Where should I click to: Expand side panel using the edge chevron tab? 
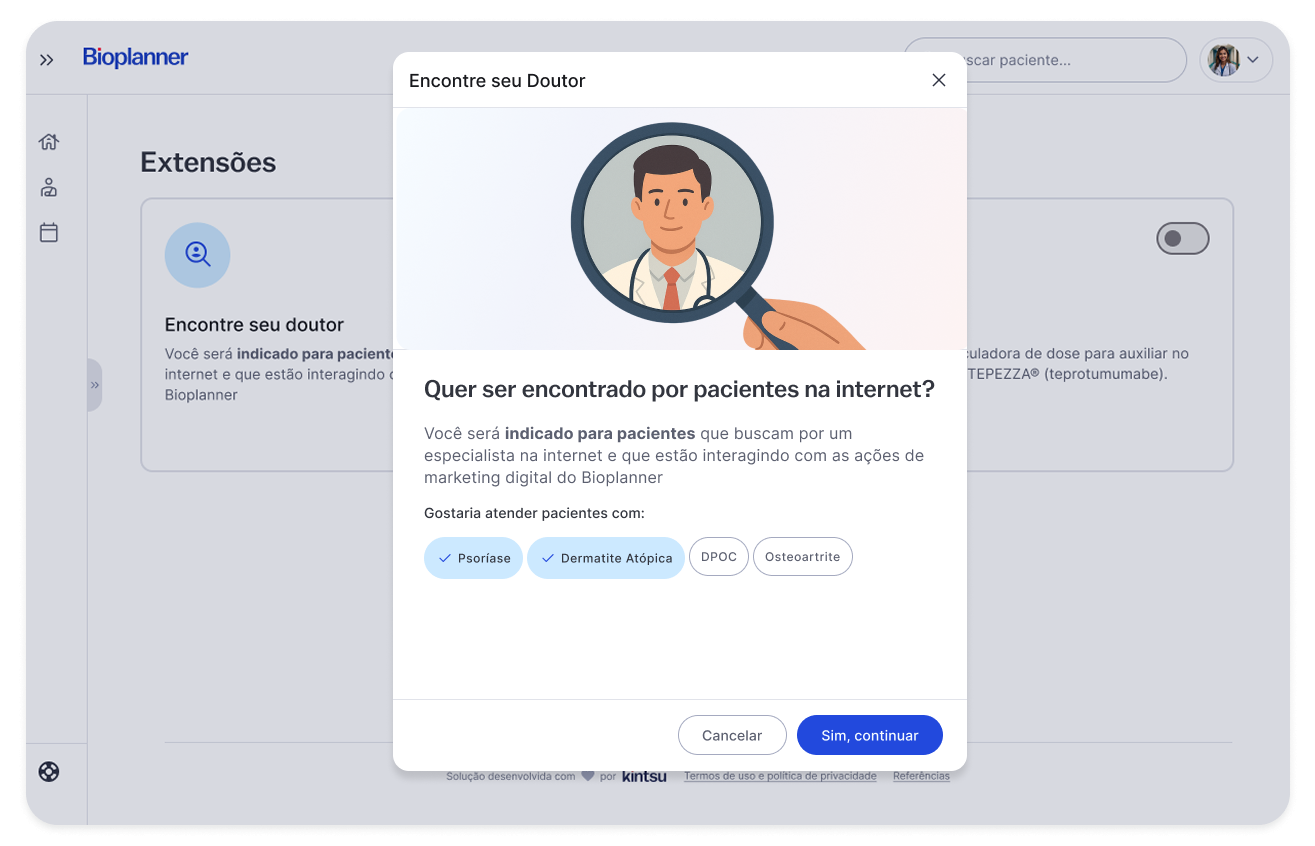pos(95,385)
